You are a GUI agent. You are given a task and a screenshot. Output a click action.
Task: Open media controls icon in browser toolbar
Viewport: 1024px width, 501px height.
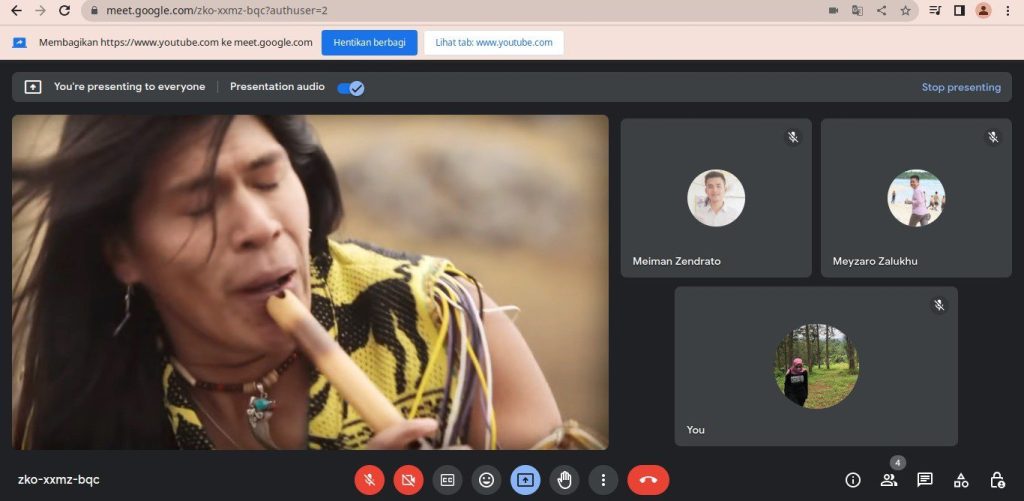coord(935,10)
